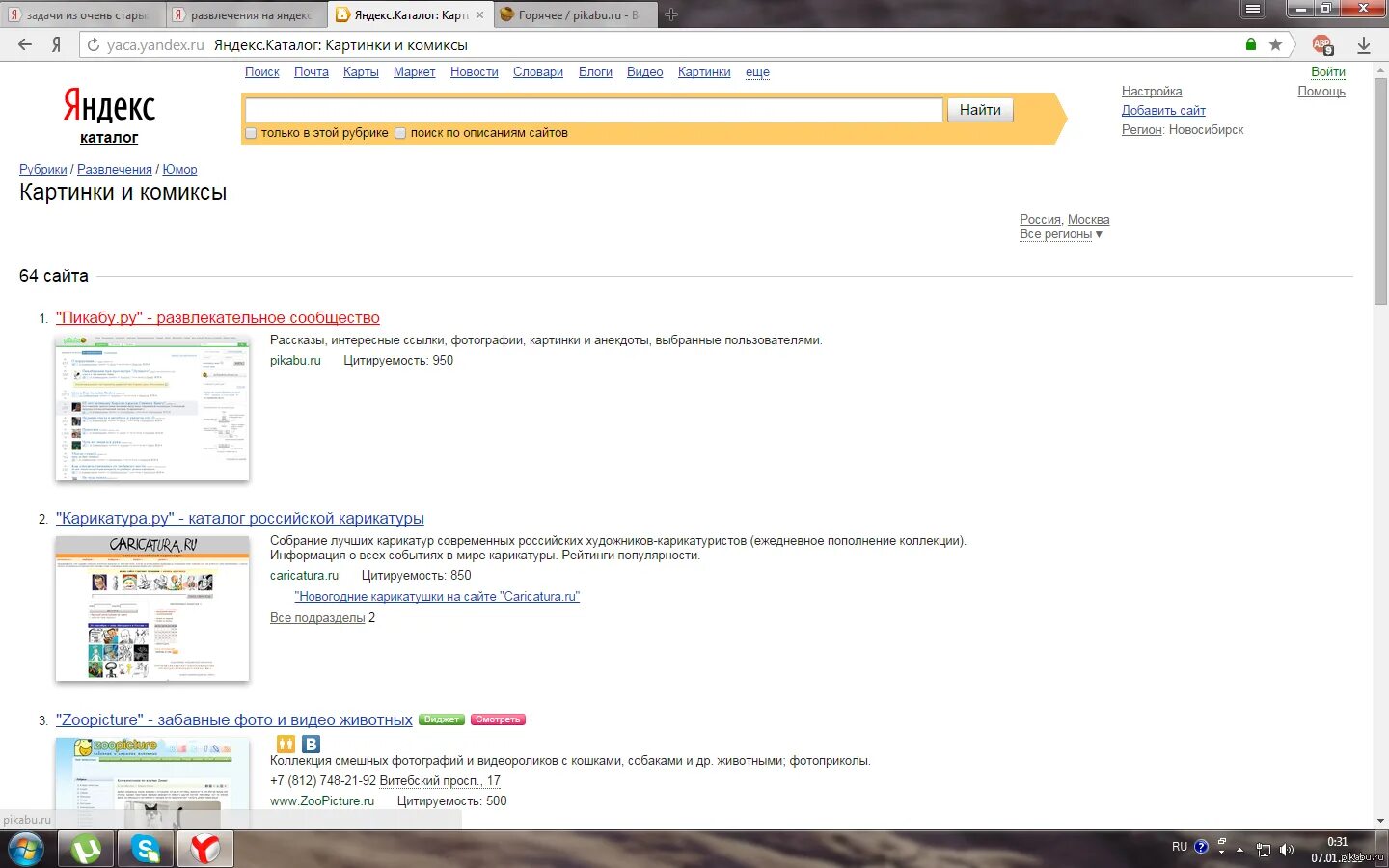Bookmark this page with the star icon
This screenshot has width=1389, height=868.
click(x=1275, y=44)
